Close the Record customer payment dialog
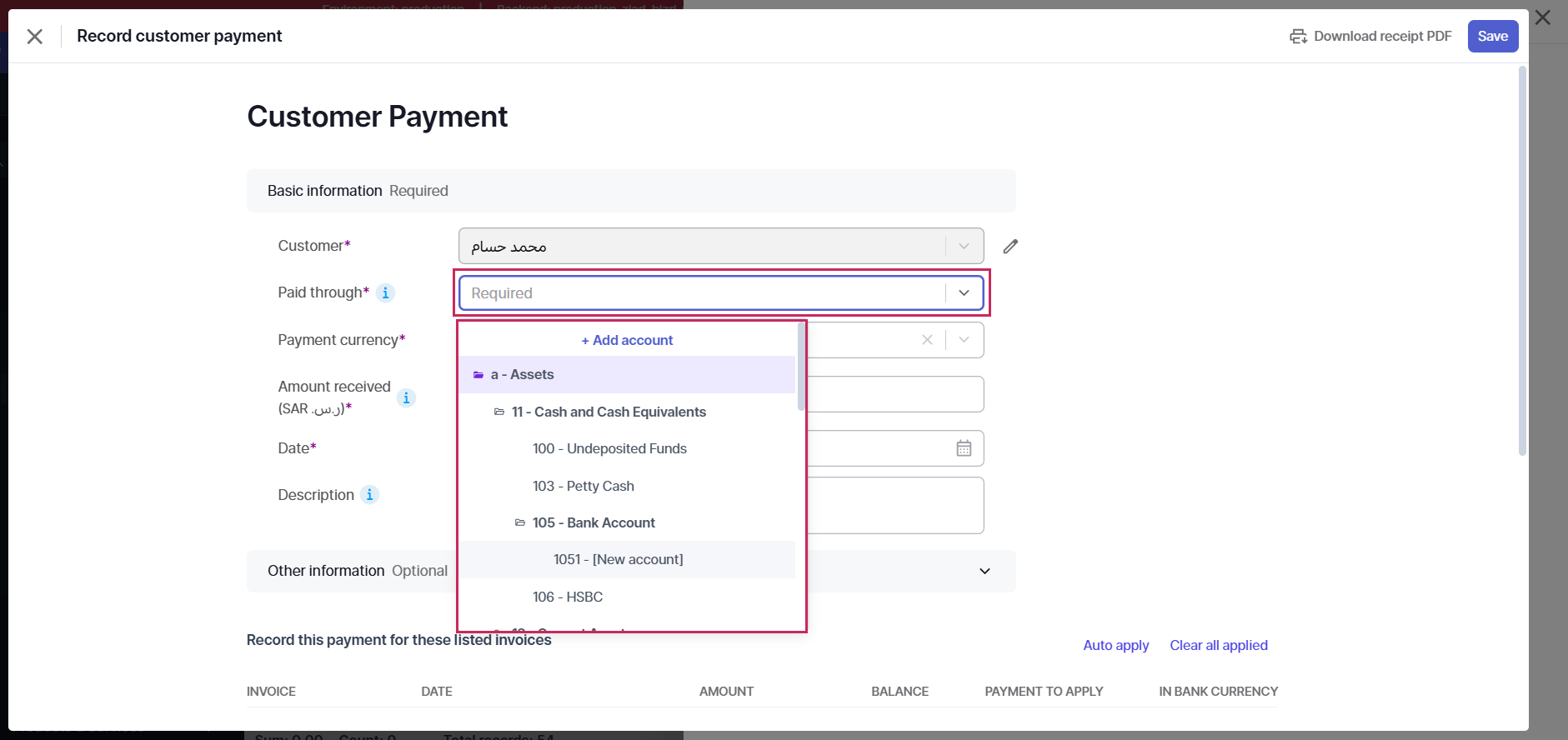 (35, 37)
